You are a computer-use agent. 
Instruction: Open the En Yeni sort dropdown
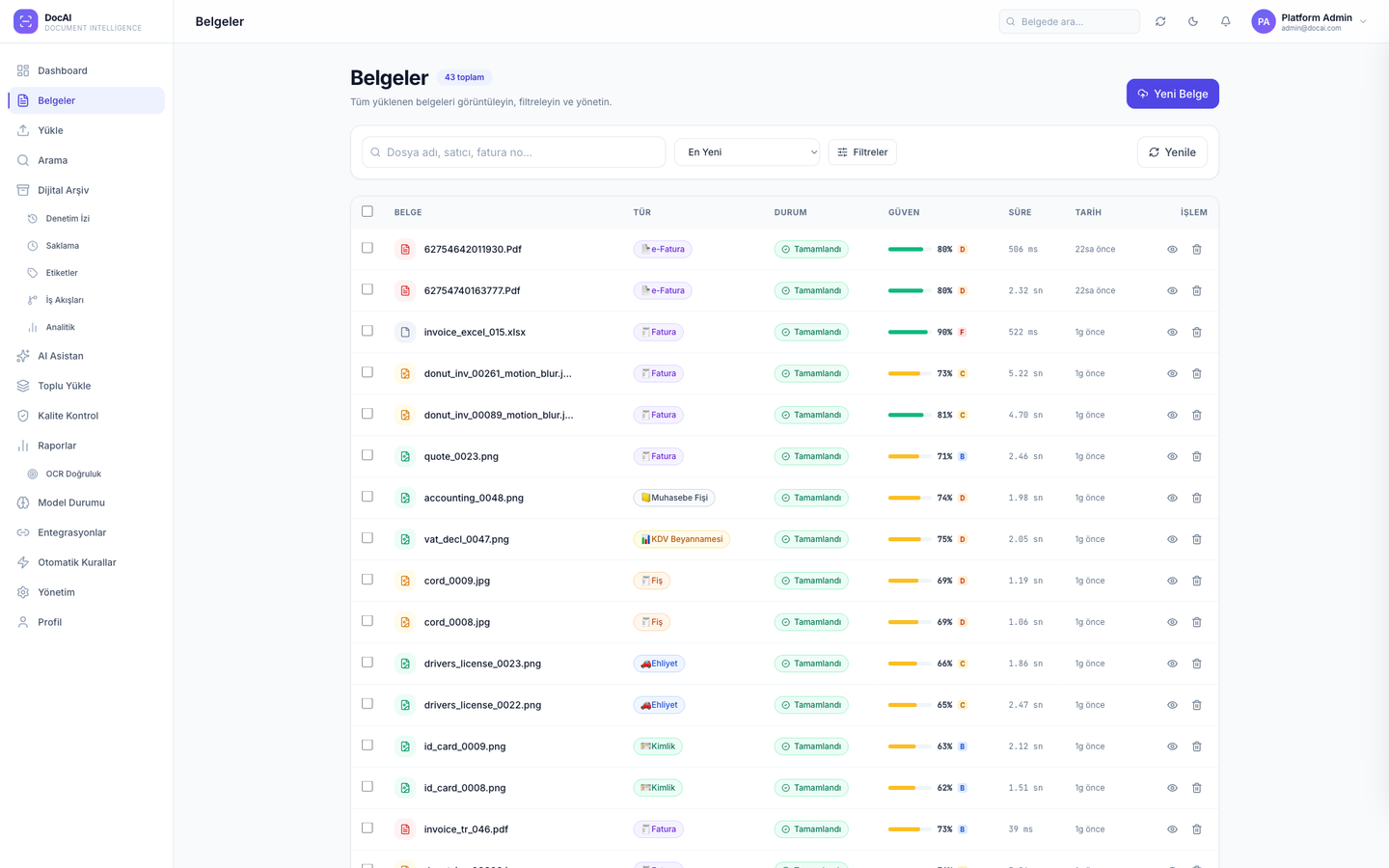[x=748, y=152]
